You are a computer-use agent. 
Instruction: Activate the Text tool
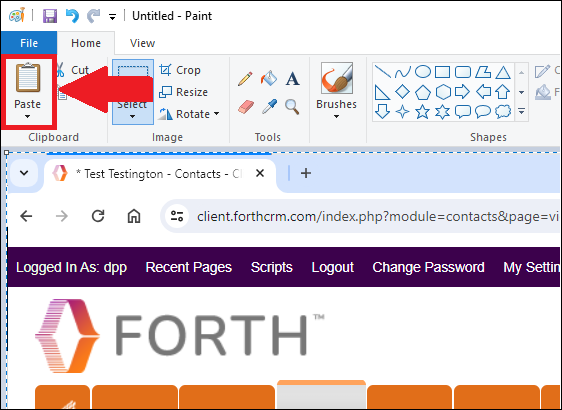pos(292,78)
